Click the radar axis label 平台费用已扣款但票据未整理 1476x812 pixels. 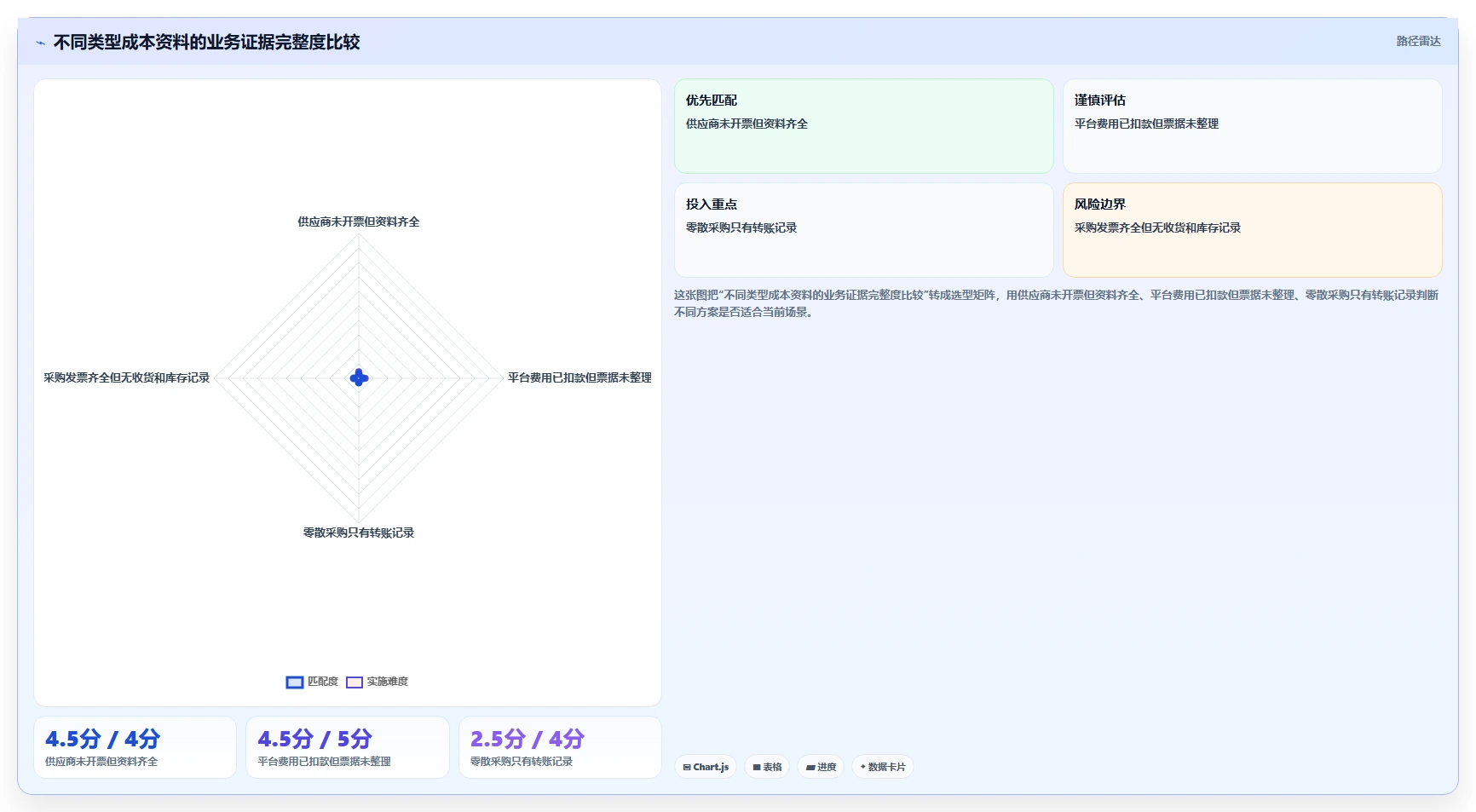[579, 377]
